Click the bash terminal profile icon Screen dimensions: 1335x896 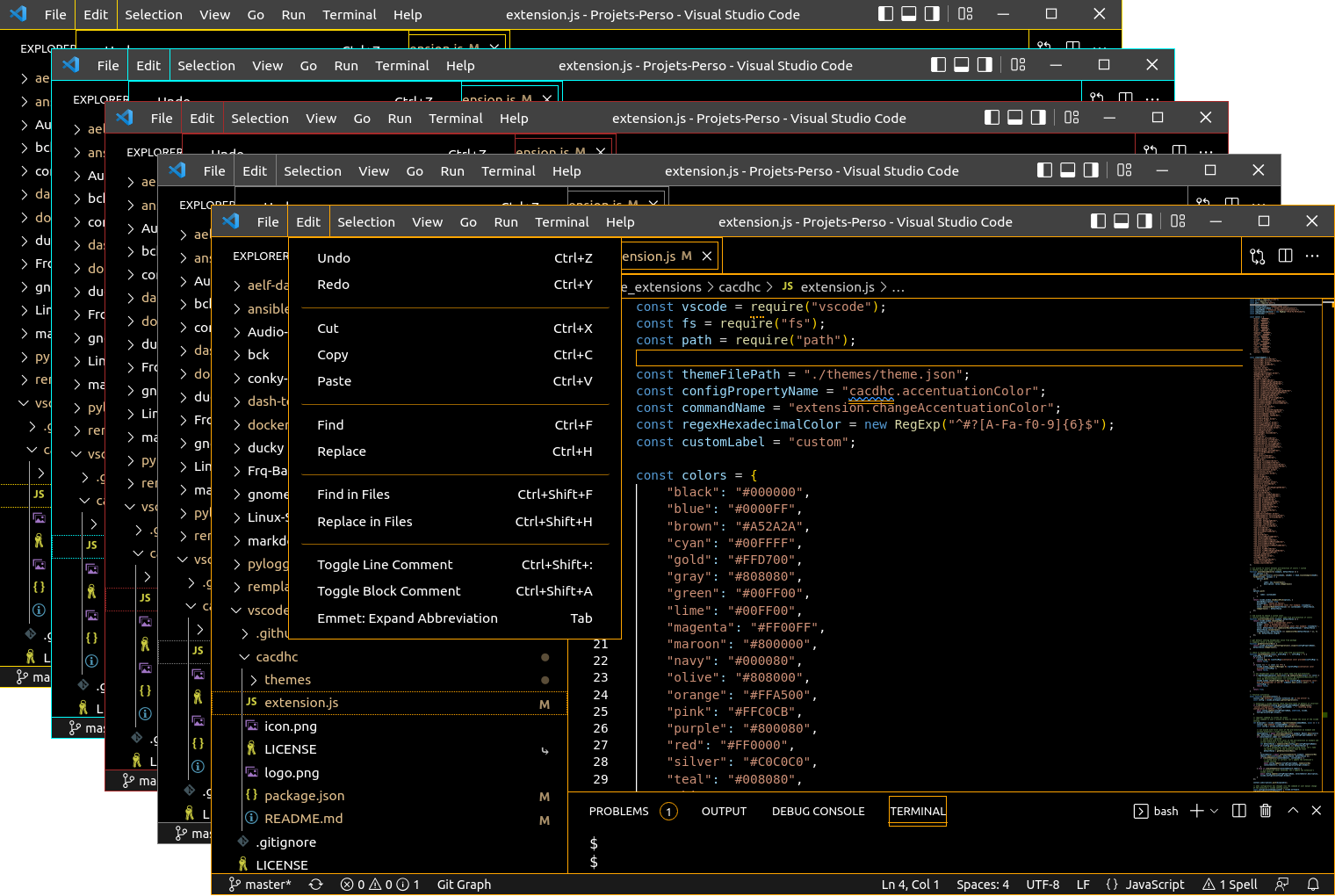click(1141, 811)
